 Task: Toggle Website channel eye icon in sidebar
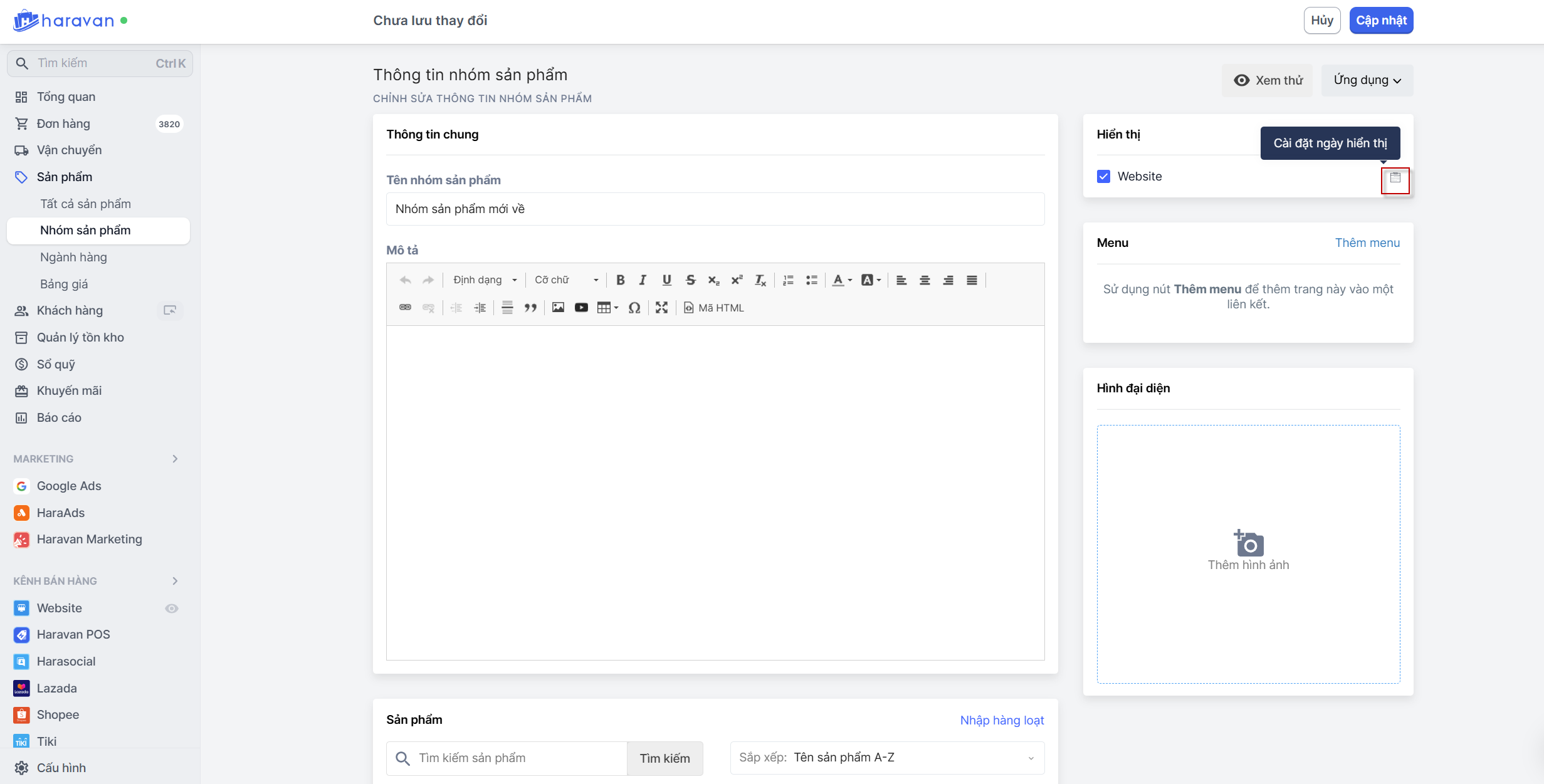pos(171,609)
